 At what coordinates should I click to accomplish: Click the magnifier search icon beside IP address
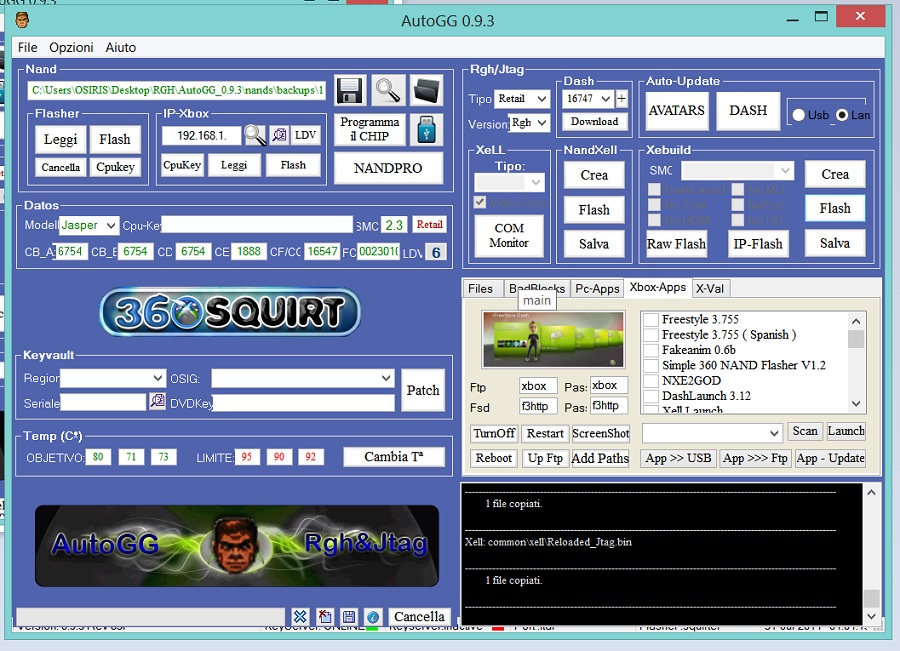click(x=255, y=135)
